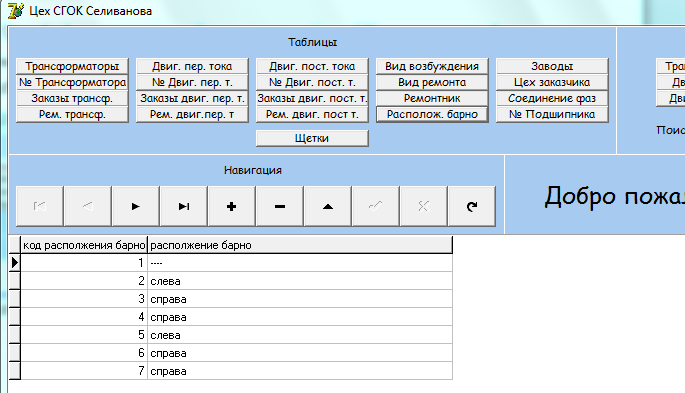The width and height of the screenshot is (685, 393).
Task: Select cell with code 3
Action: coord(84,299)
